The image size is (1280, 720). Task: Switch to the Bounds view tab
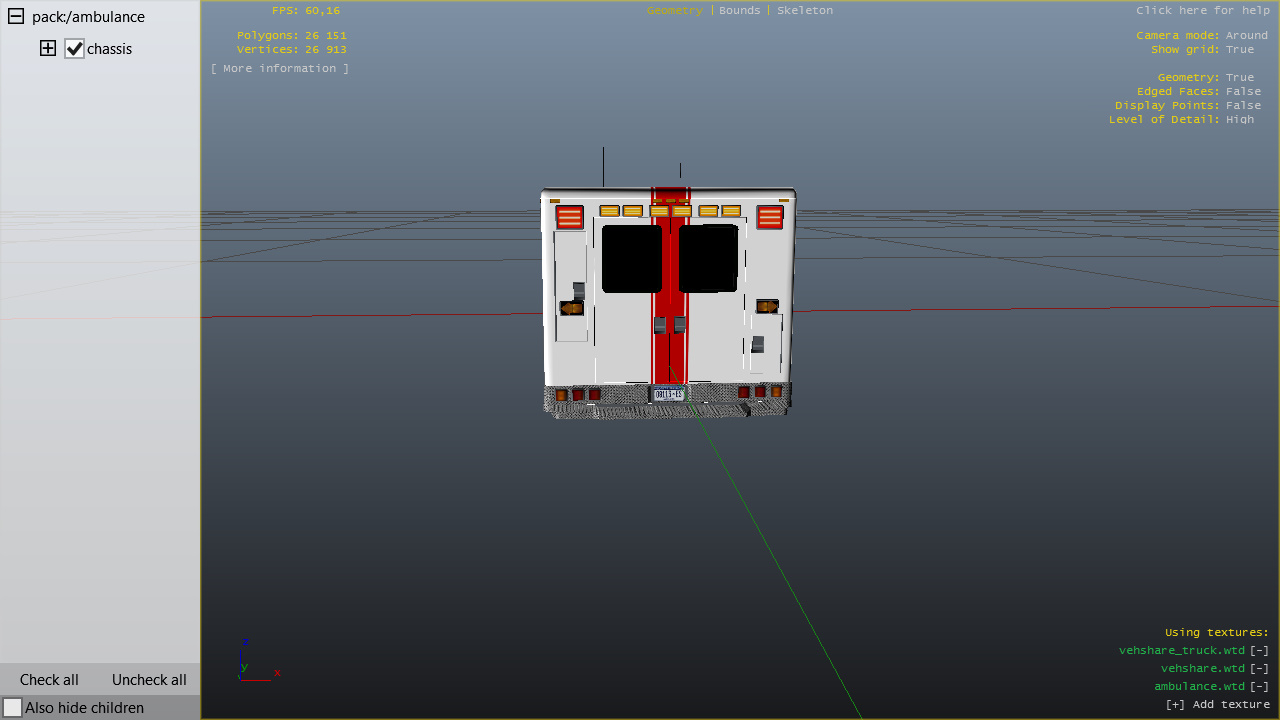pos(740,11)
